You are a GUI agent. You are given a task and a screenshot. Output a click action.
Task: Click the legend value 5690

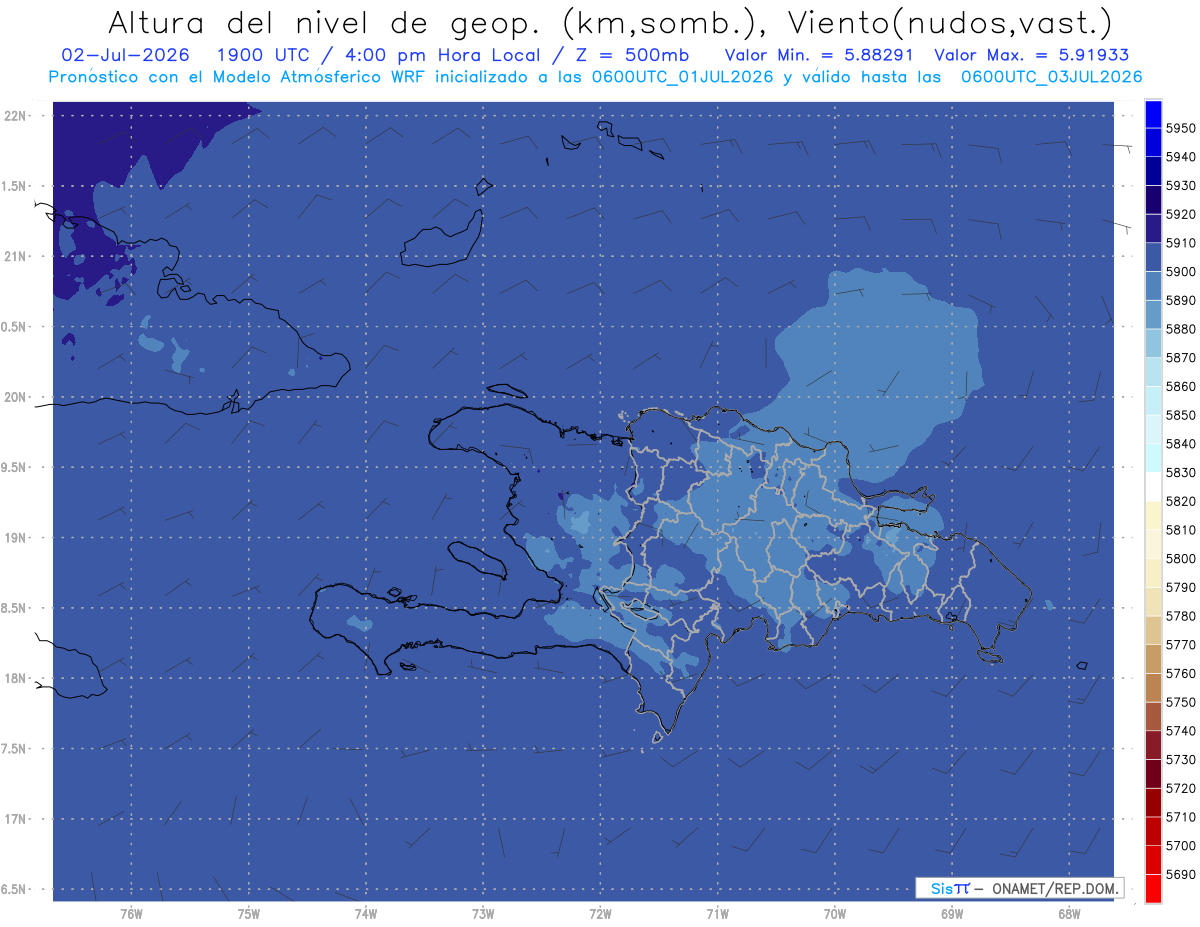pos(1180,873)
